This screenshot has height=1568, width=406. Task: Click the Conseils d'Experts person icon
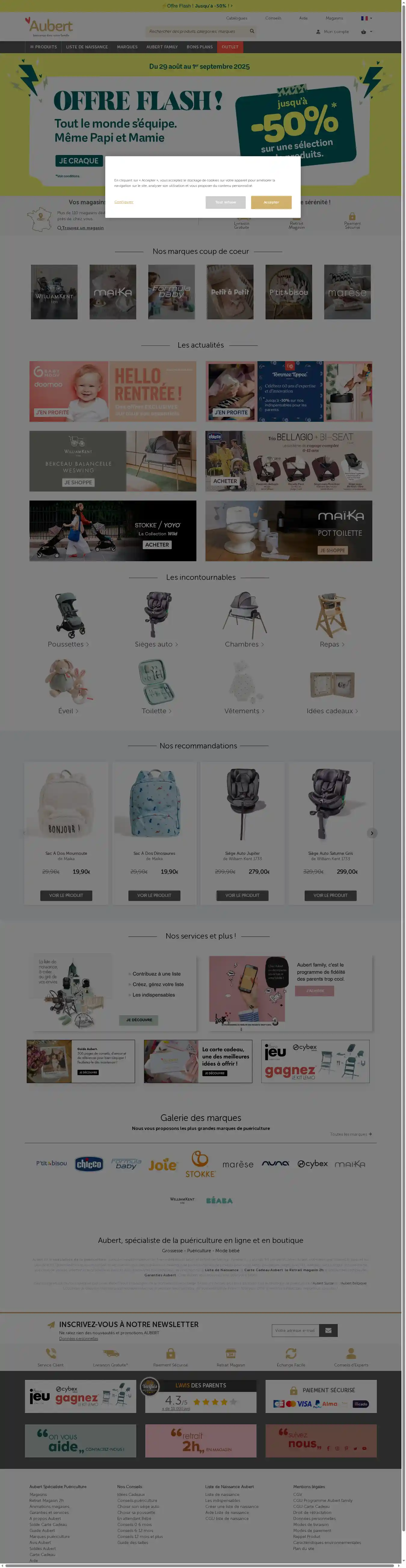tap(351, 1353)
